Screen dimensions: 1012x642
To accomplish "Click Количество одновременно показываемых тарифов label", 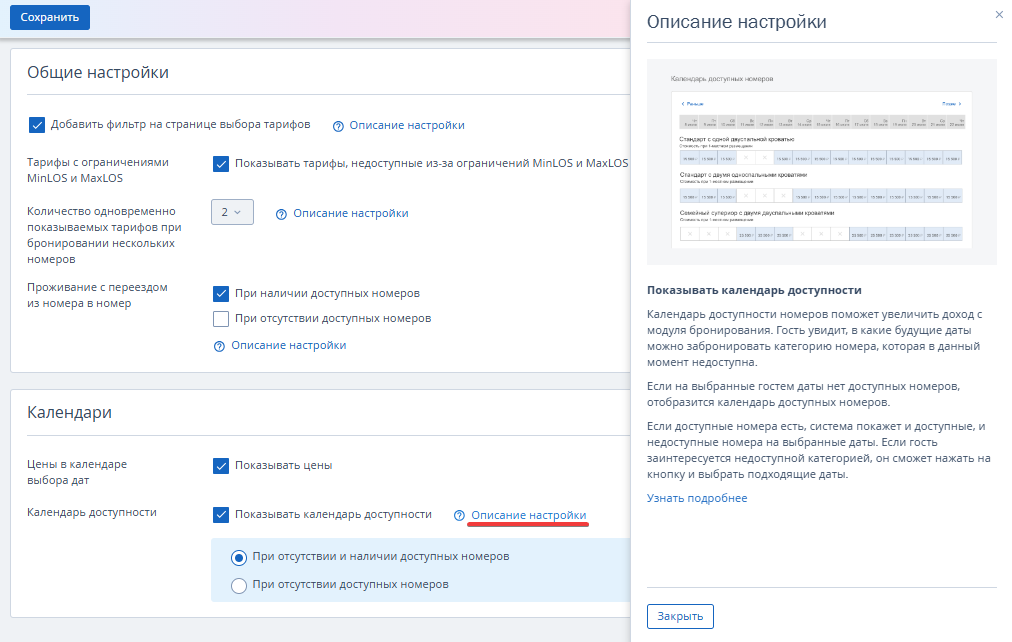I will pos(105,236).
